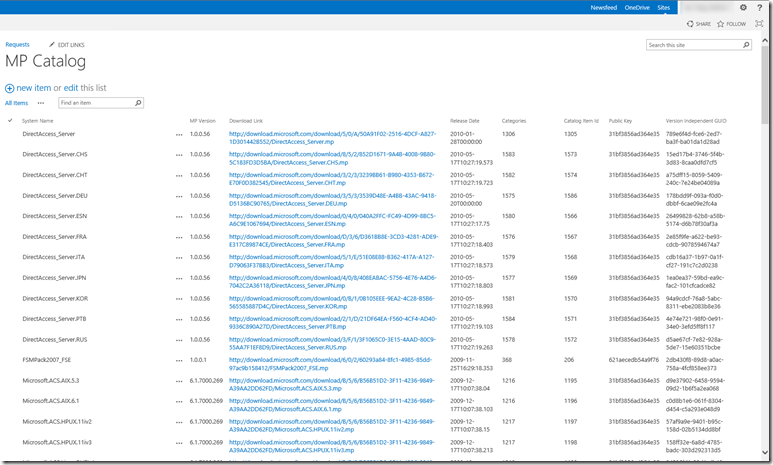Open ellipsis menu for DirectAccess_Server.CHS

179,155
